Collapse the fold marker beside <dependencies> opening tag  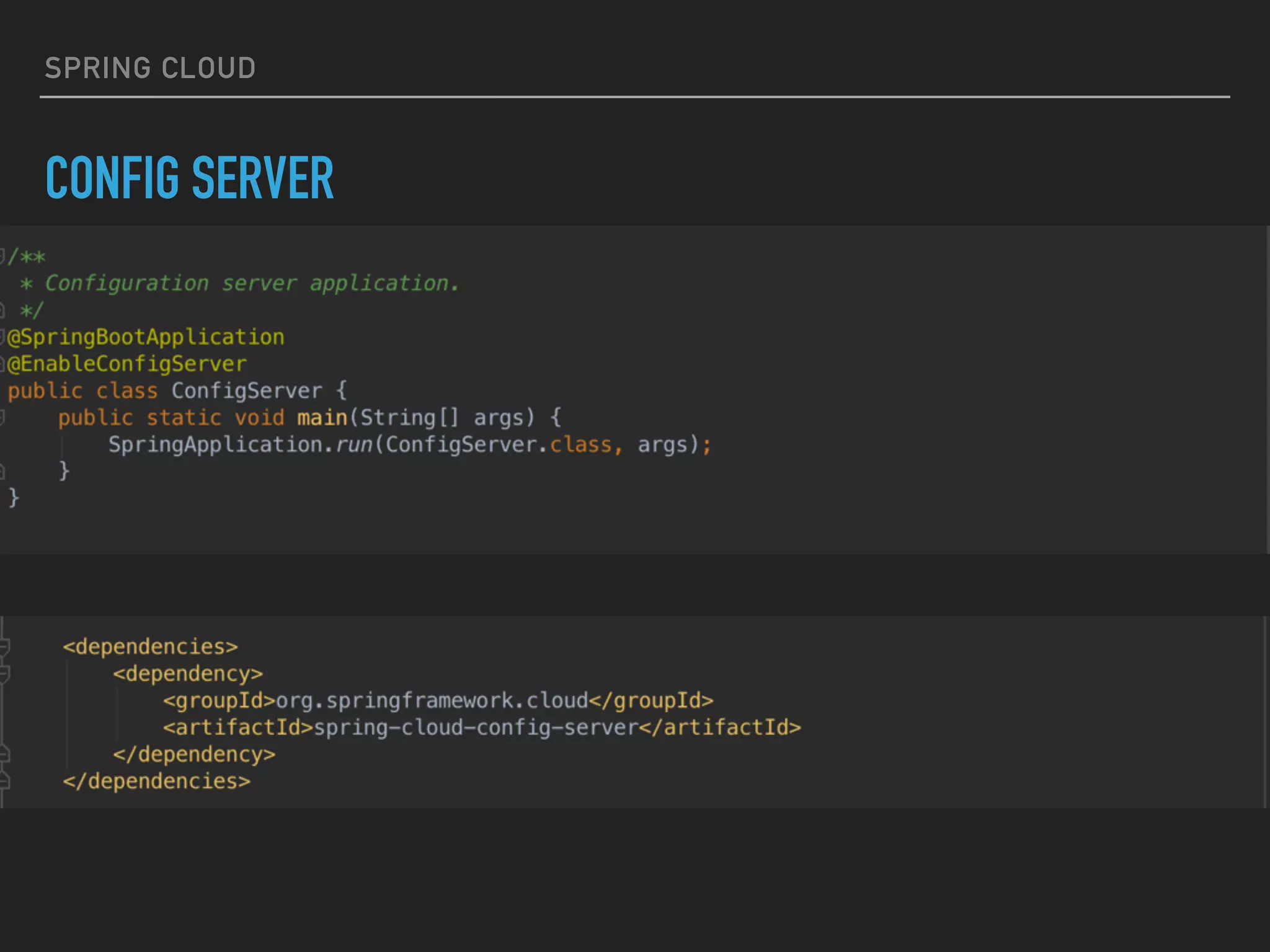(4, 647)
